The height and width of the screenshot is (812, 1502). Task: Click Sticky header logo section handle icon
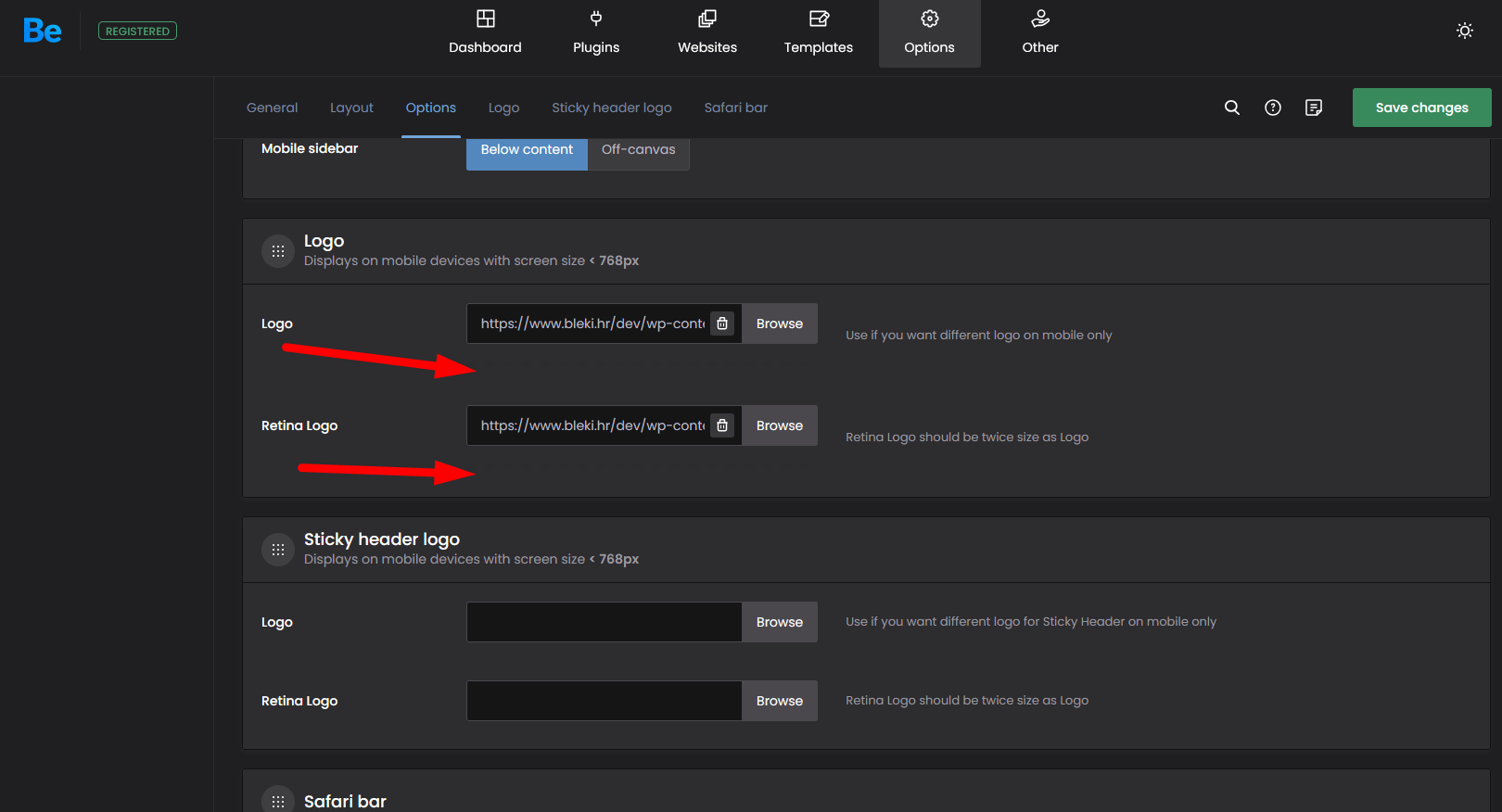coord(278,550)
